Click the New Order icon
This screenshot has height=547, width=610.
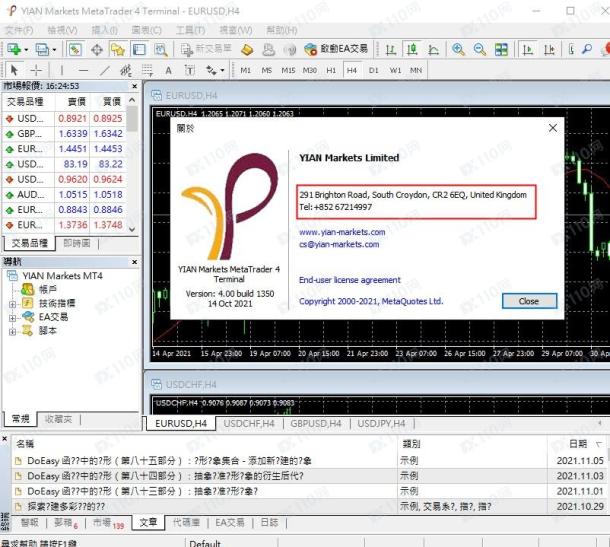coord(206,49)
